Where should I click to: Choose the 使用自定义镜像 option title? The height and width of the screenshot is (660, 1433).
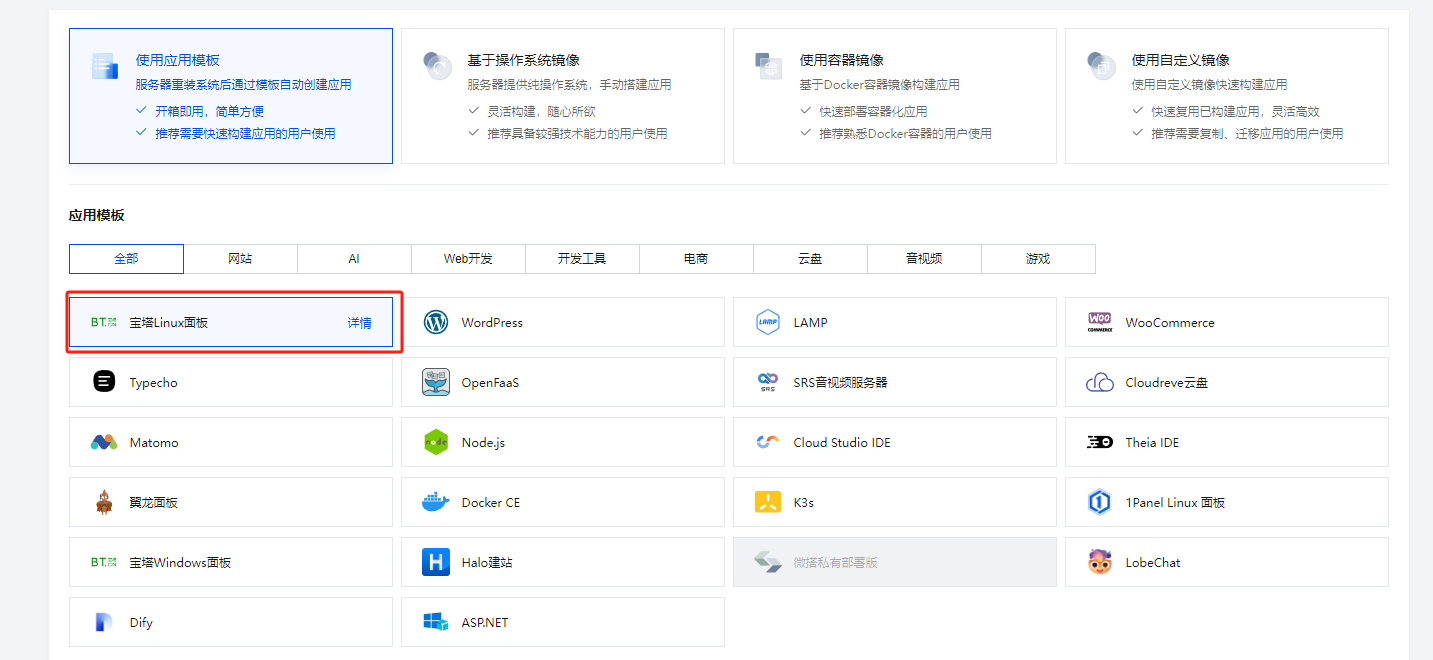pos(1180,60)
